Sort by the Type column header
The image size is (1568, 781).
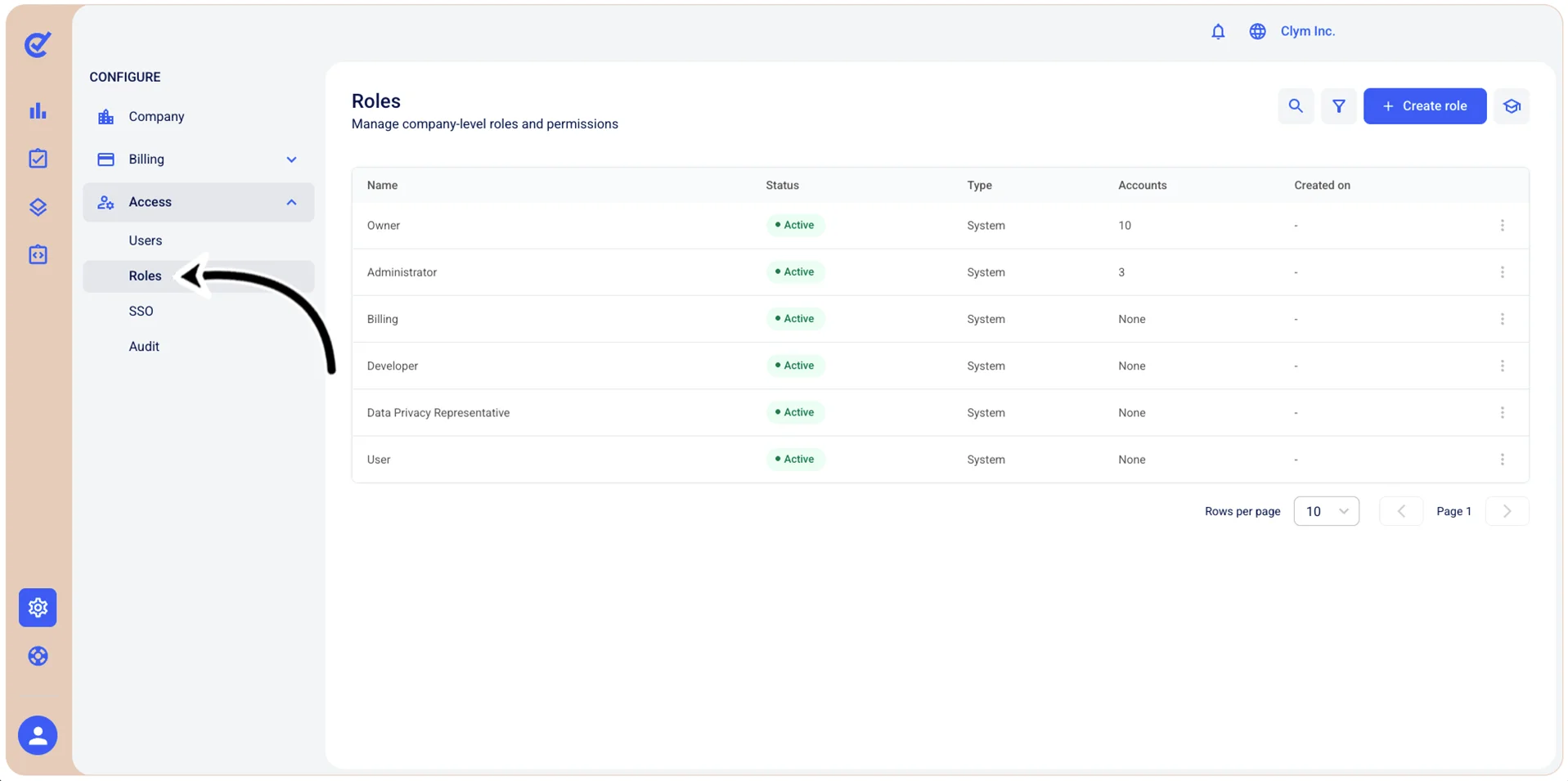979,186
